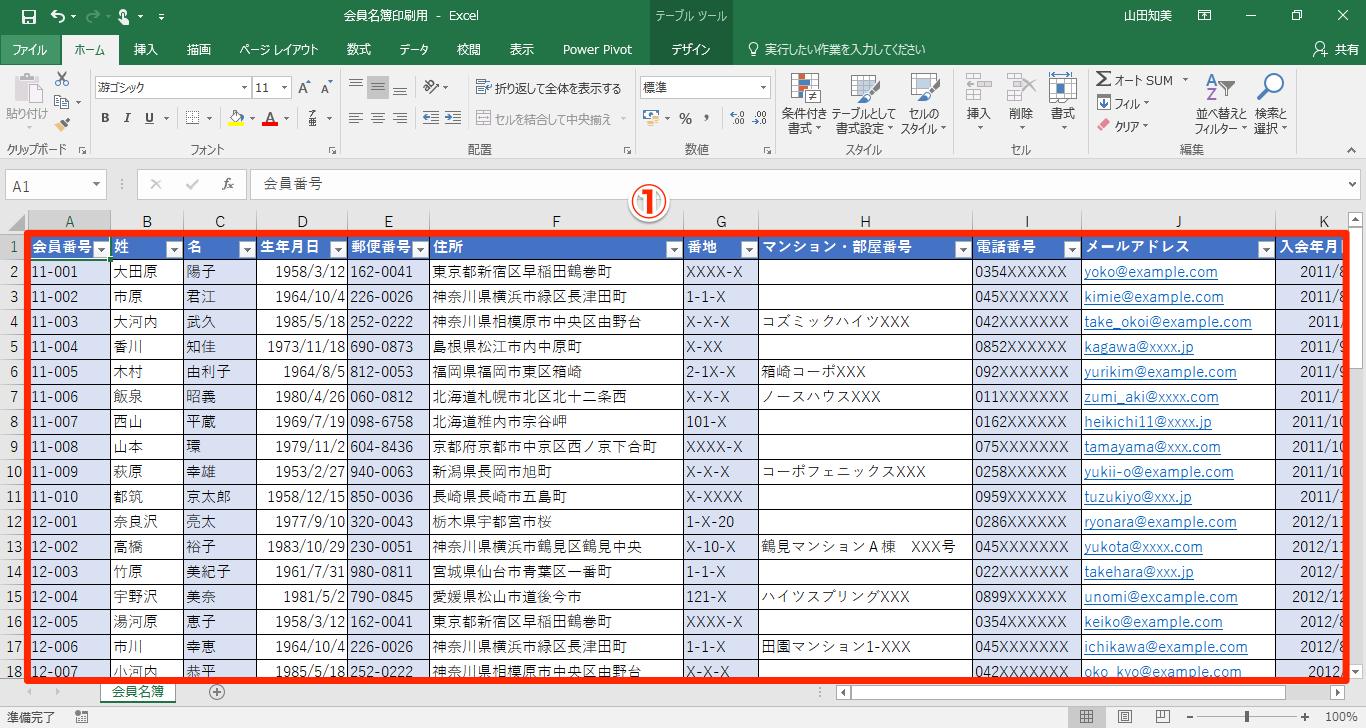The image size is (1366, 728).
Task: Increase the cell indent
Action: point(454,119)
